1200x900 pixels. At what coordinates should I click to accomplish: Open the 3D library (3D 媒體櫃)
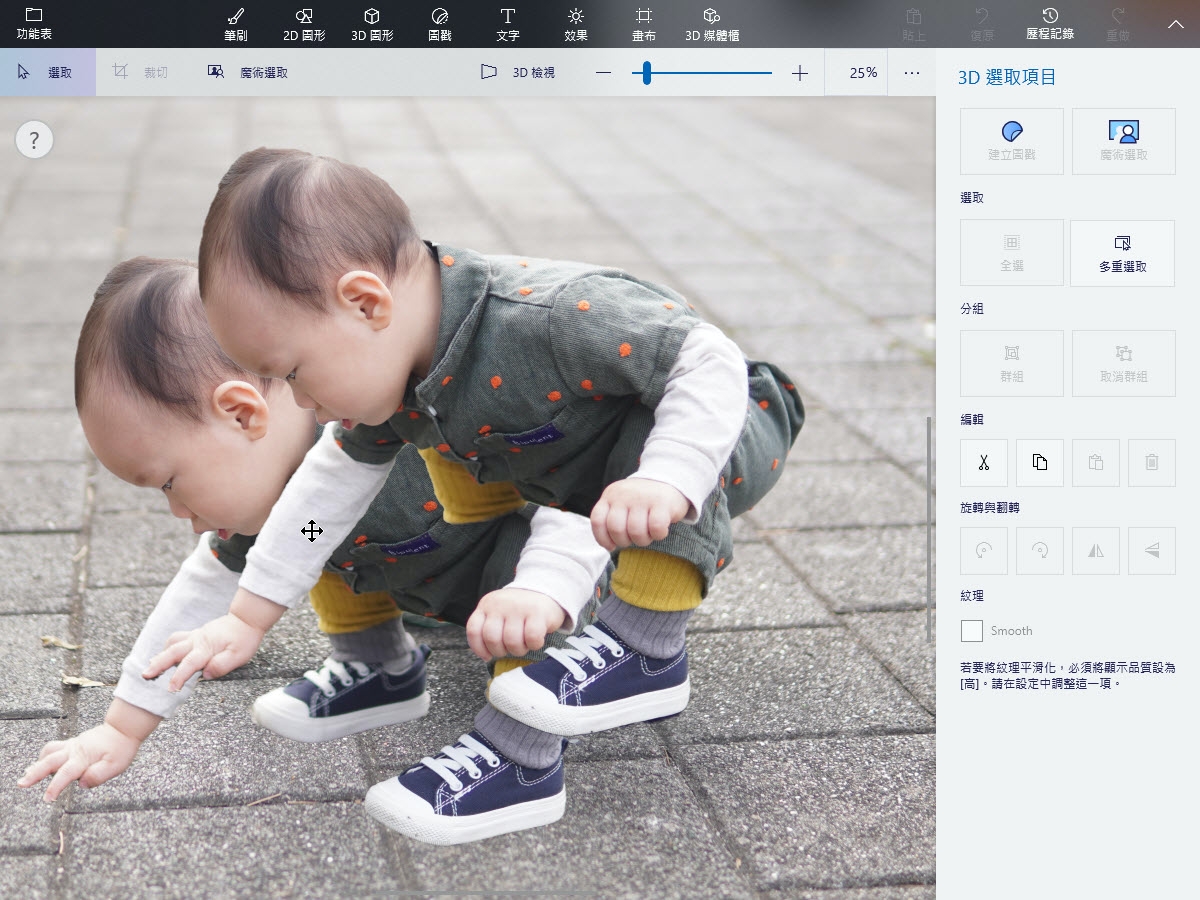pyautogui.click(x=712, y=24)
